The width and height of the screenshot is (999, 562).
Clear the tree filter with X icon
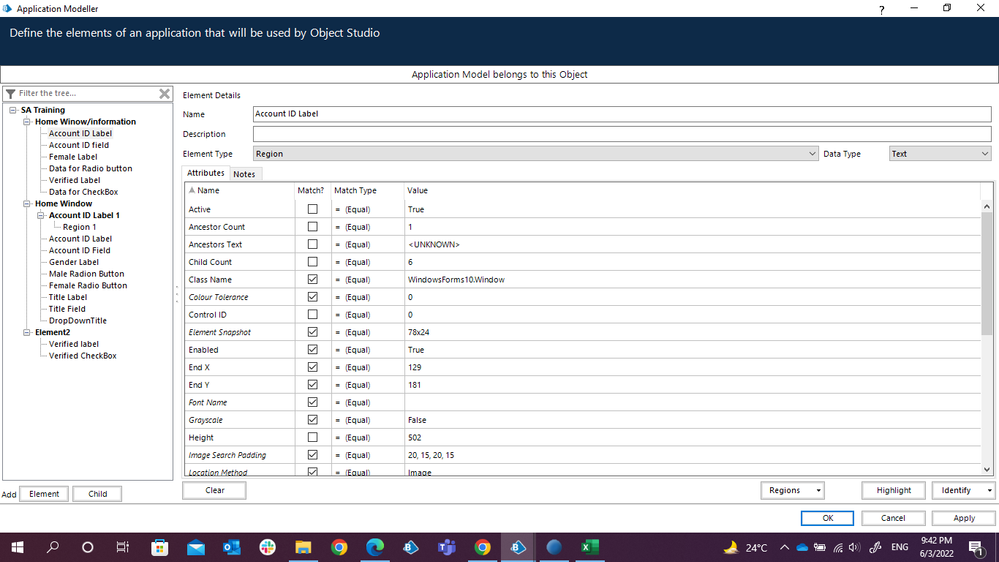165,94
